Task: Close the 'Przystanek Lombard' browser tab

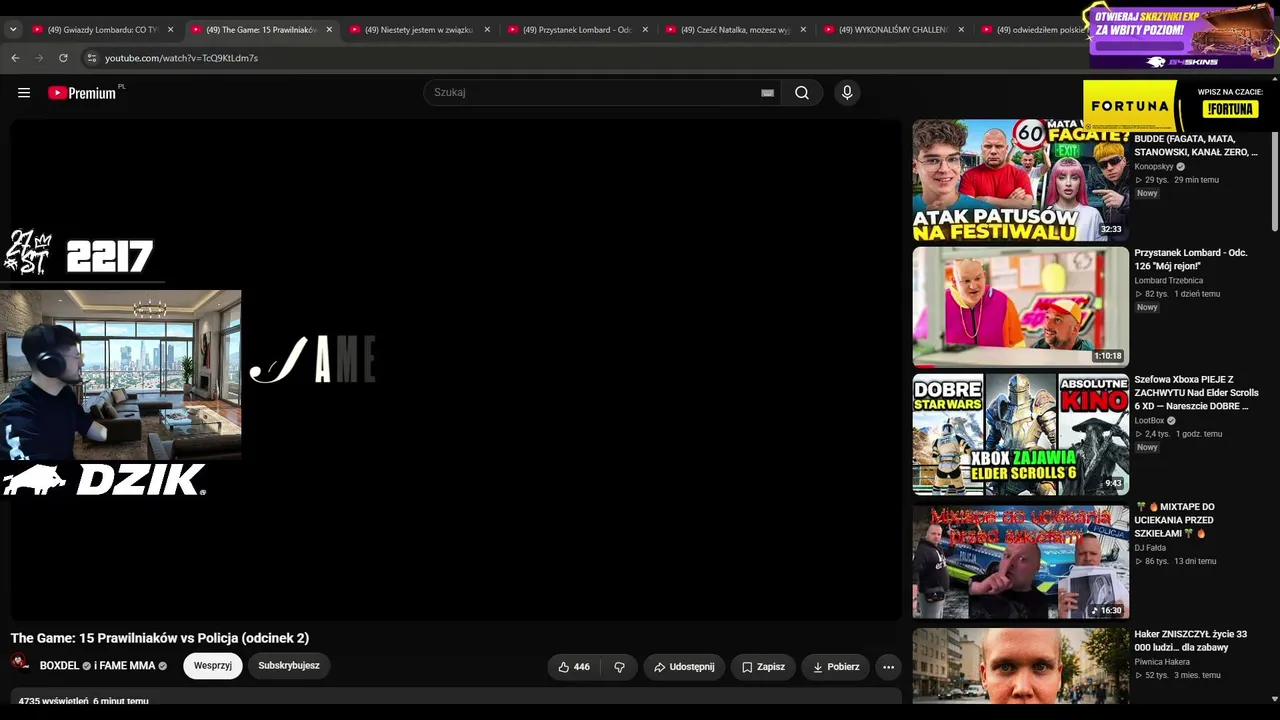Action: pyautogui.click(x=645, y=30)
